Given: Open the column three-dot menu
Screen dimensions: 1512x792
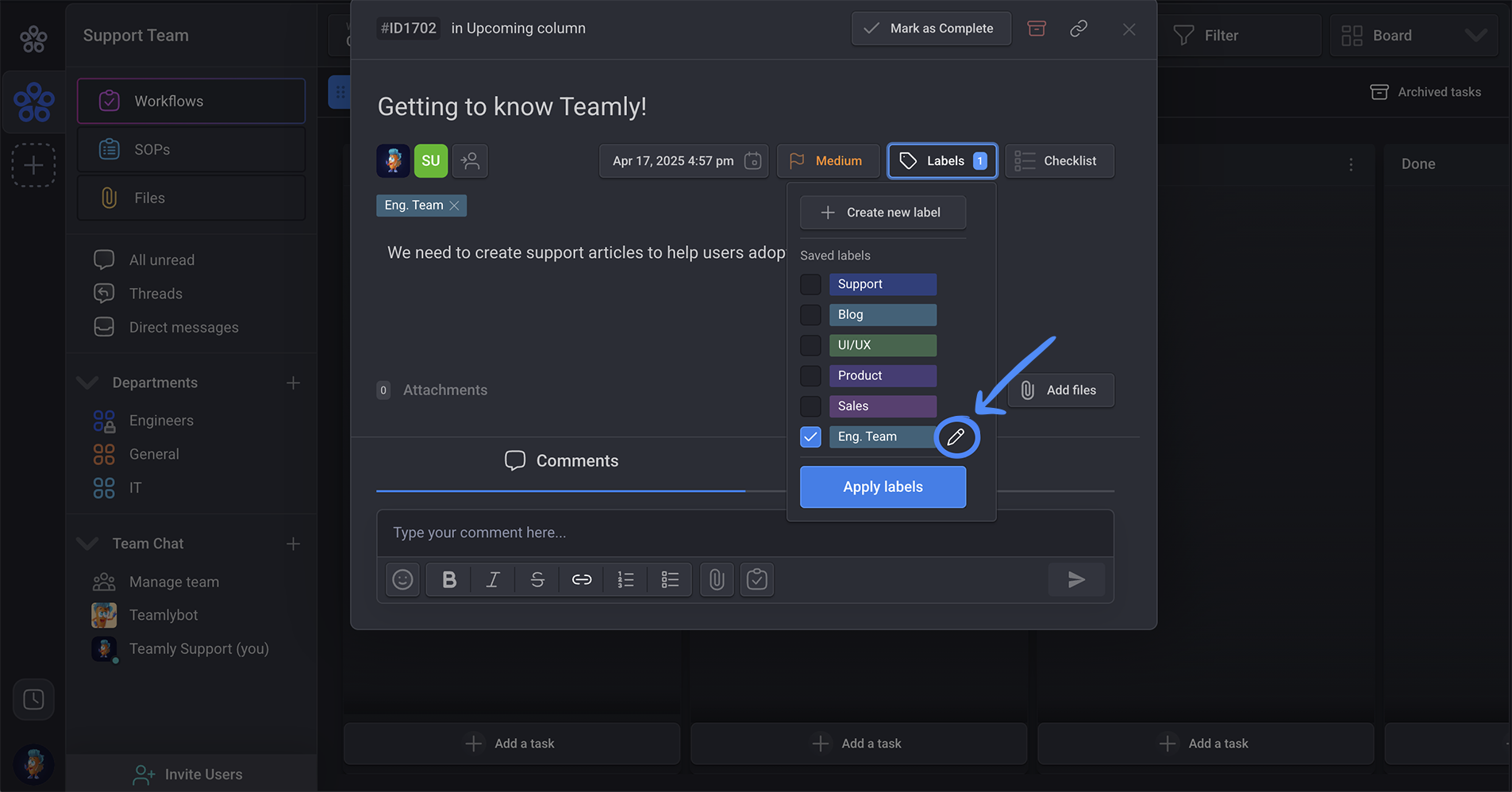Looking at the screenshot, I should click(1351, 164).
